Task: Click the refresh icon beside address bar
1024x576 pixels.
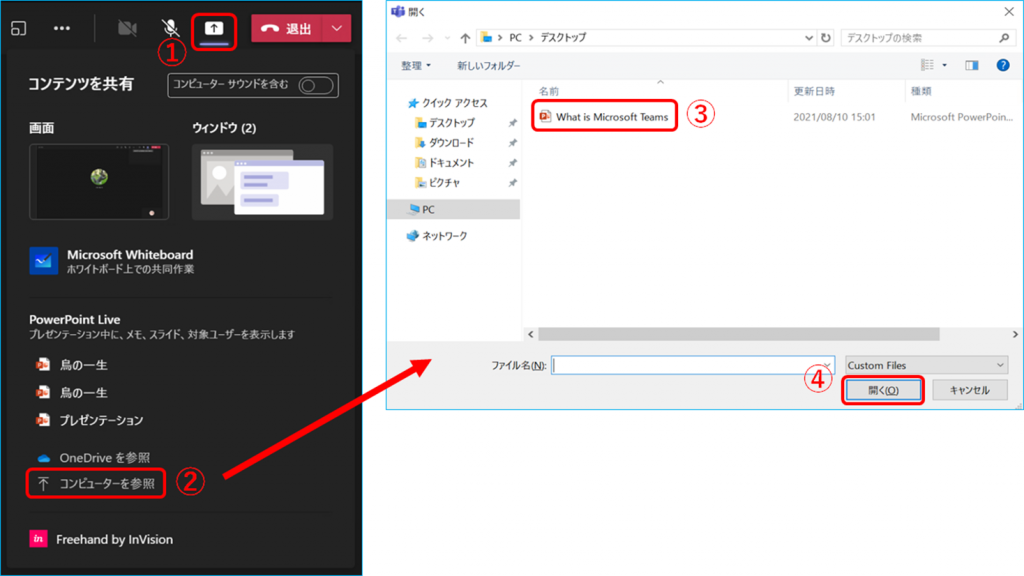Action: [826, 38]
